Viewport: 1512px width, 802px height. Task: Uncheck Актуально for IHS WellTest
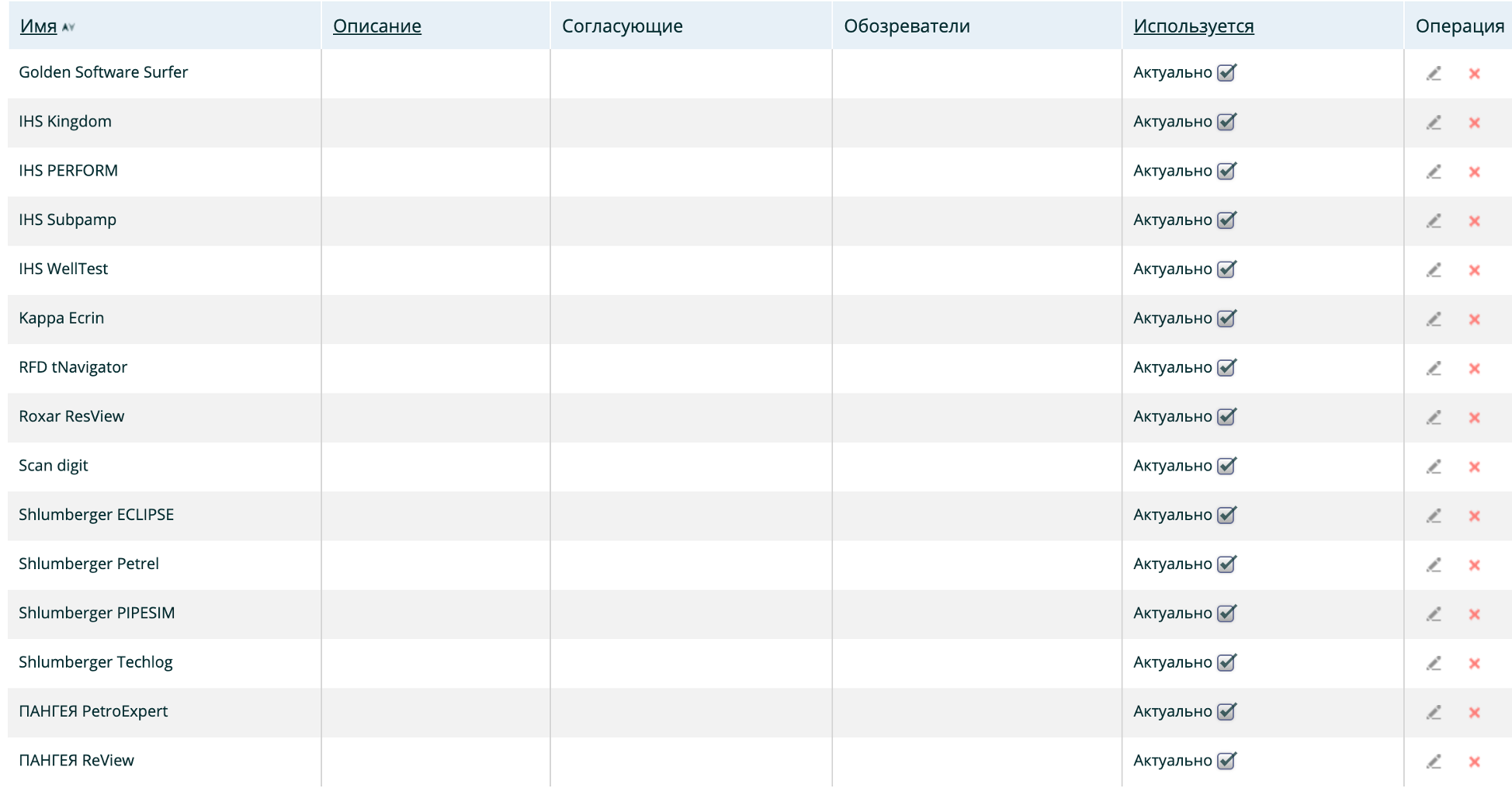(1226, 269)
